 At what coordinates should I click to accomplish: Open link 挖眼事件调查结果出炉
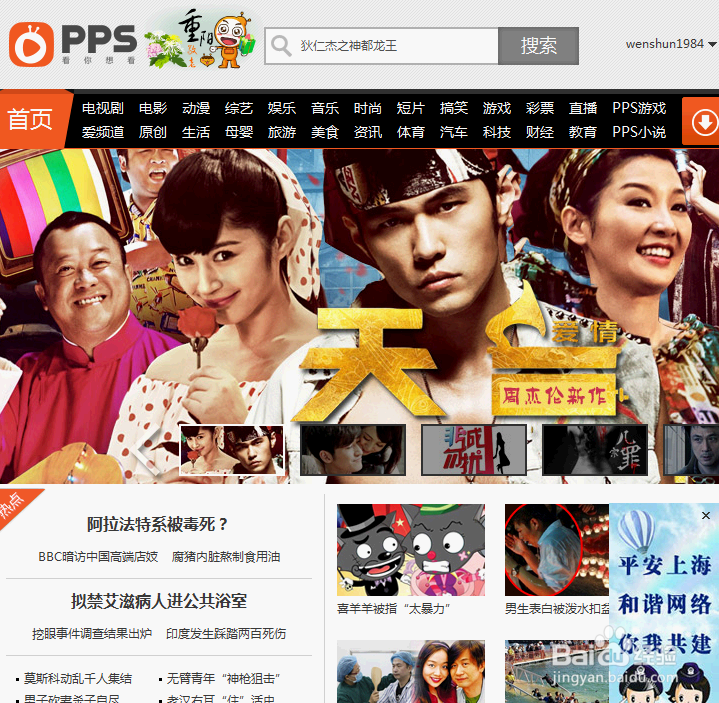tap(92, 634)
